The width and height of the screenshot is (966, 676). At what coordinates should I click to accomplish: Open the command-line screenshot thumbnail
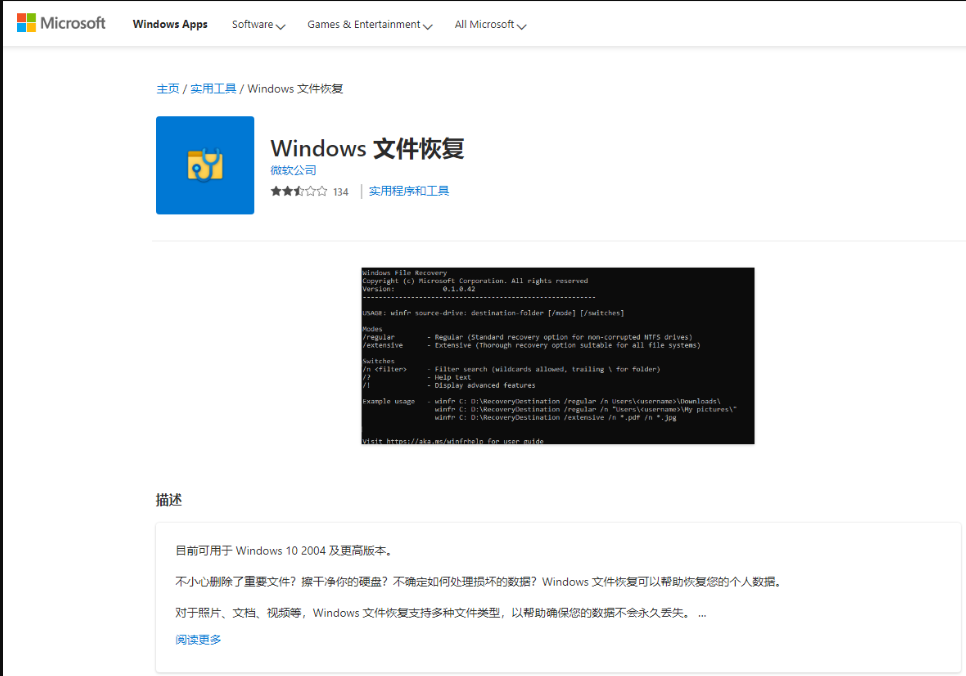coord(558,356)
